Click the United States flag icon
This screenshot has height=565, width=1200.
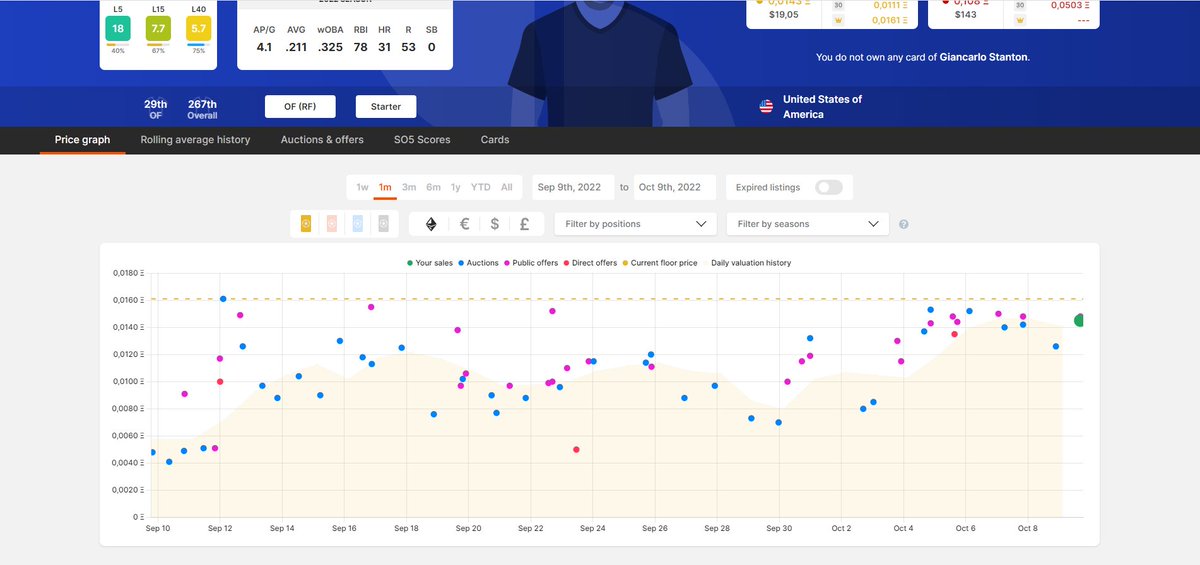tap(767, 106)
